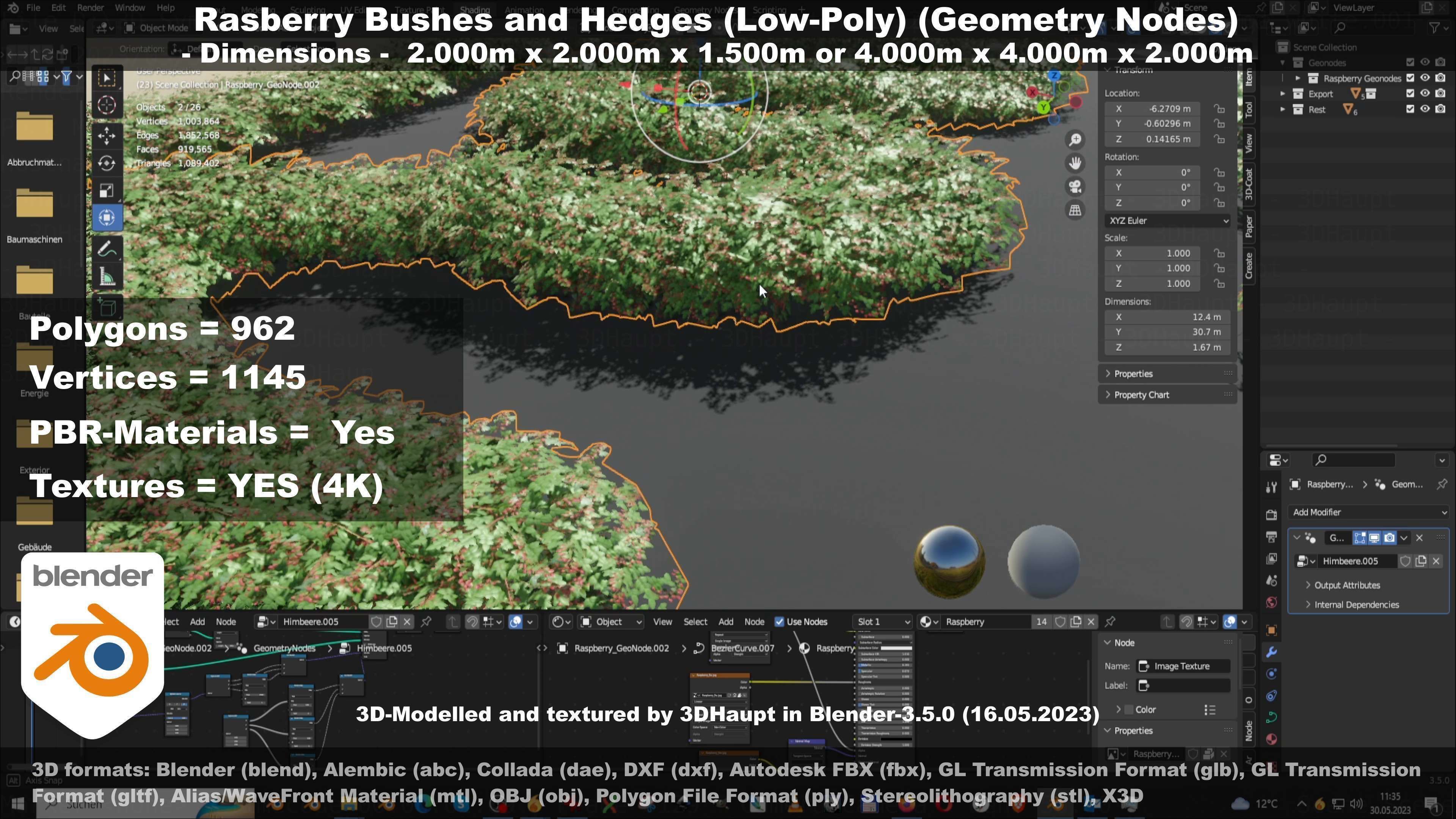The width and height of the screenshot is (1456, 819).
Task: Hide the Export collection with eye icon
Action: (x=1425, y=94)
